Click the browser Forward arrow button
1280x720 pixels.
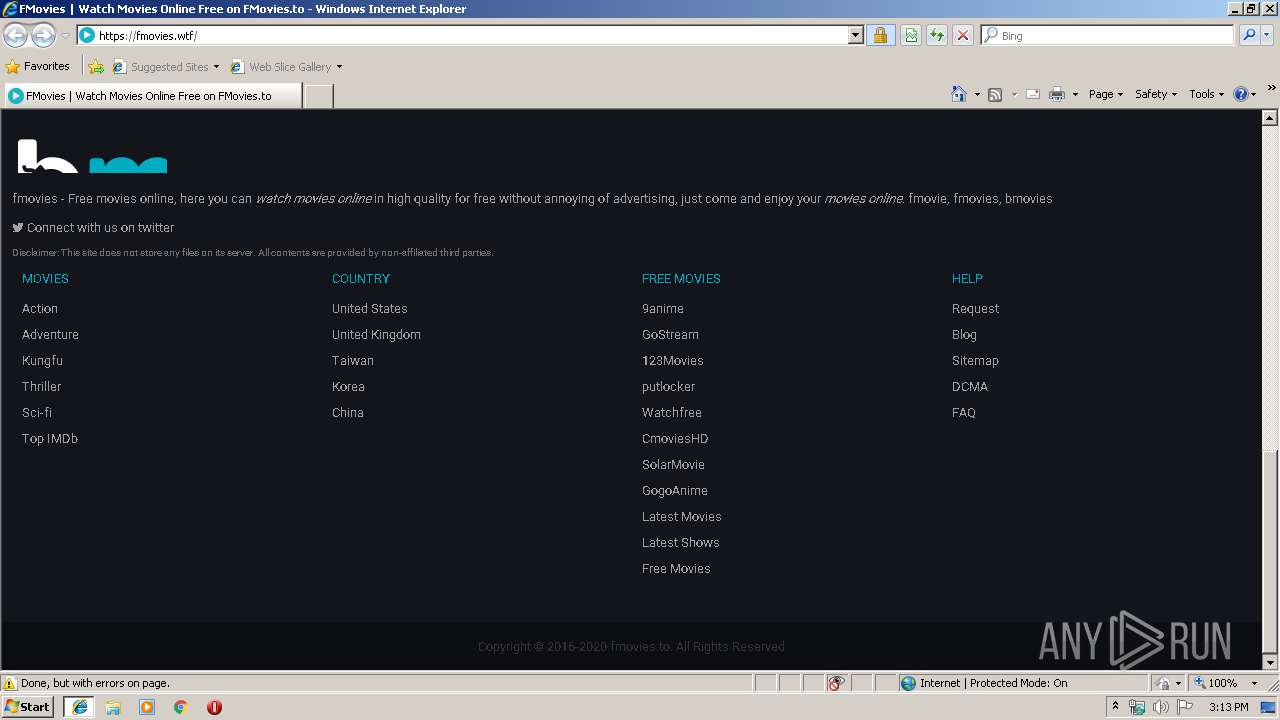(x=43, y=36)
